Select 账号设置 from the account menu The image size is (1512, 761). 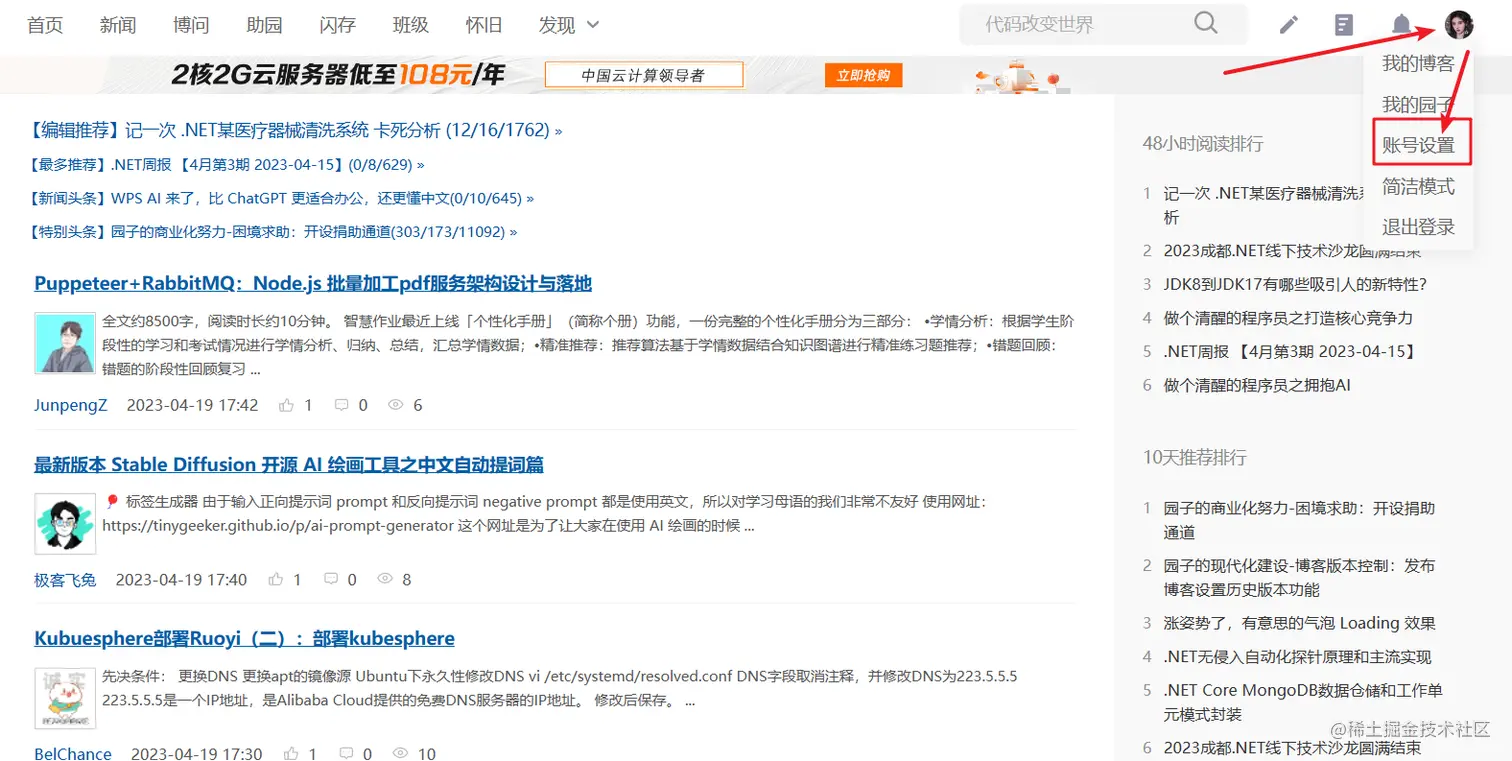pos(1420,143)
